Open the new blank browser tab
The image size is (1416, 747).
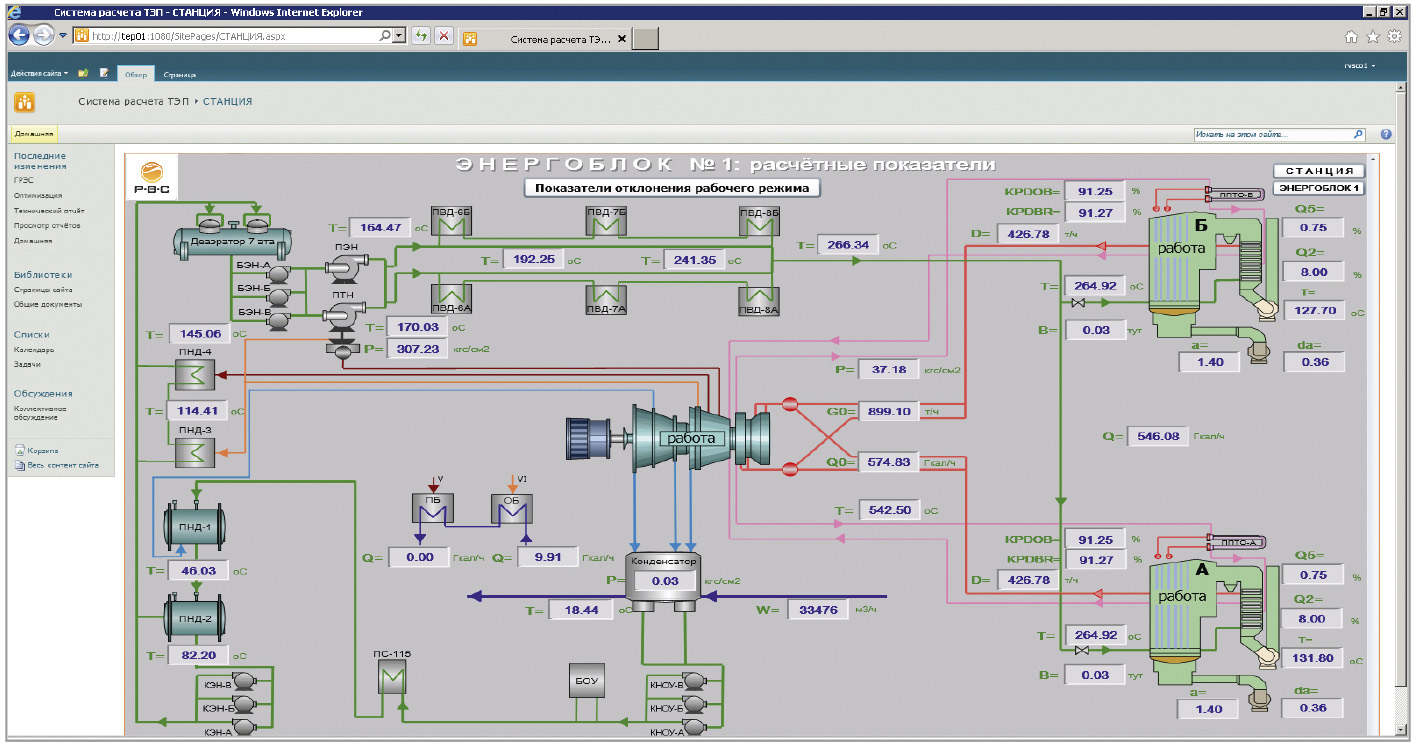click(647, 39)
